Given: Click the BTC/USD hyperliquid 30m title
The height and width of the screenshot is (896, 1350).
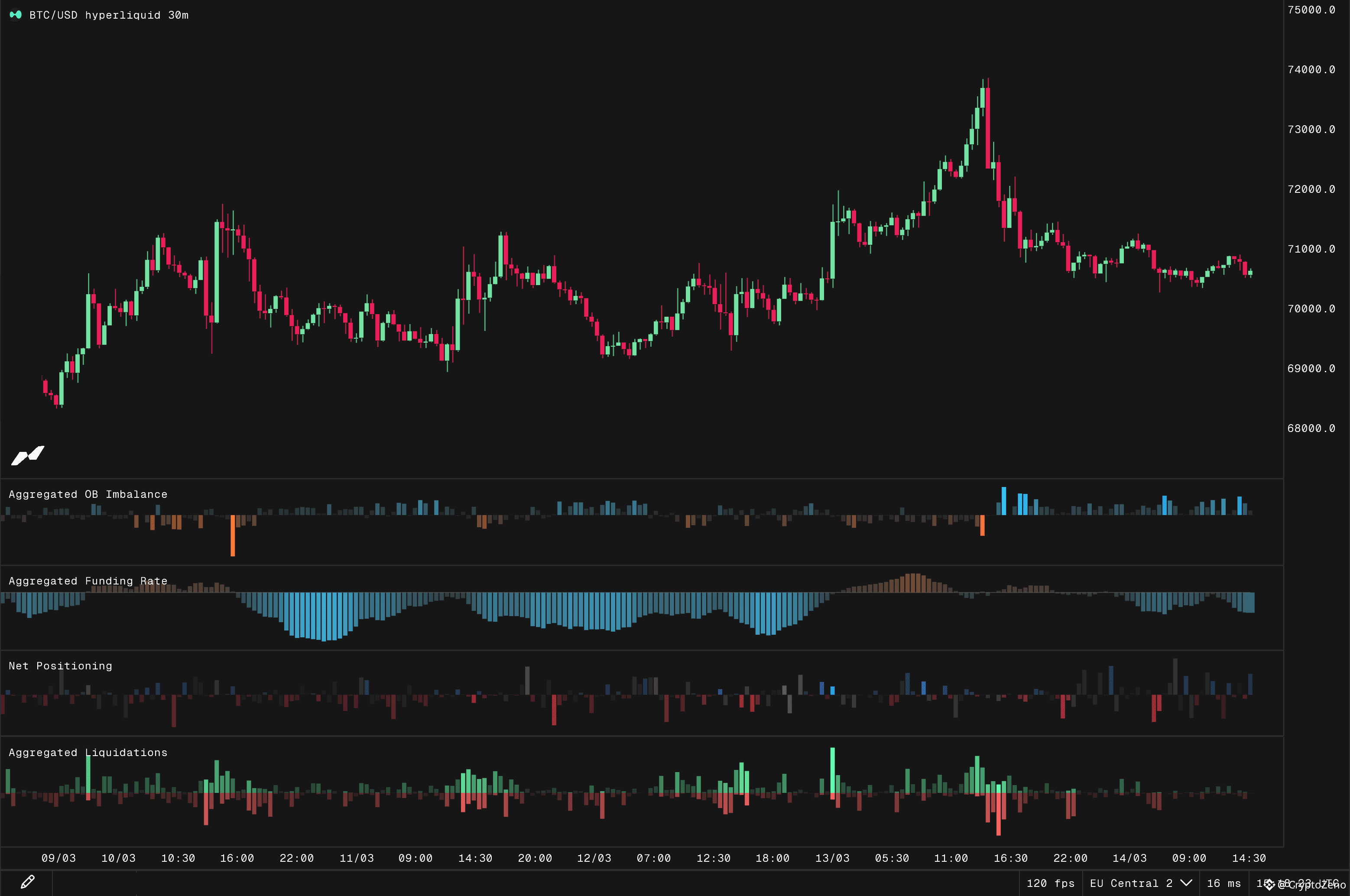Looking at the screenshot, I should (x=109, y=16).
